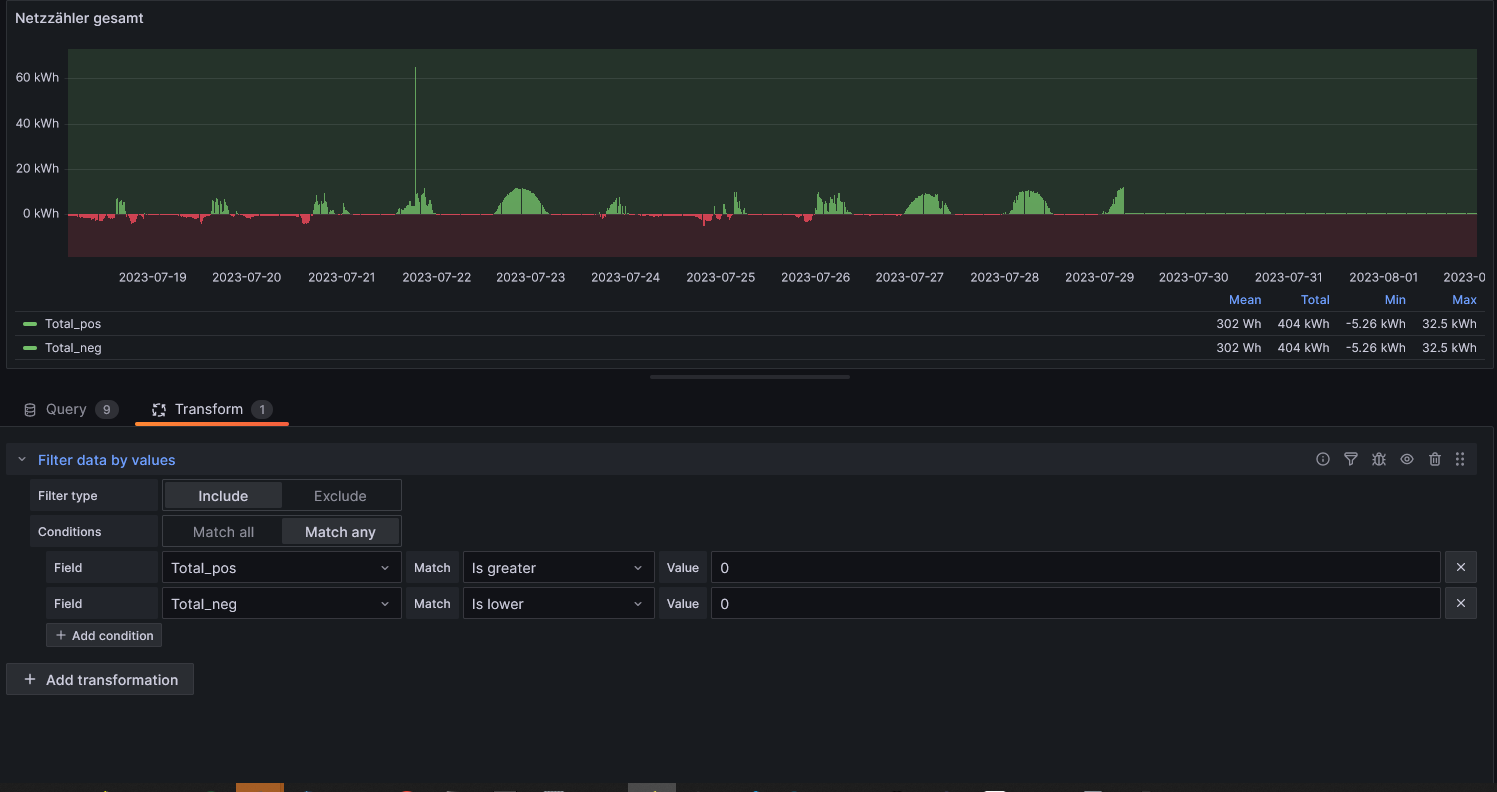Select Include filter type
The height and width of the screenshot is (792, 1497).
point(223,496)
